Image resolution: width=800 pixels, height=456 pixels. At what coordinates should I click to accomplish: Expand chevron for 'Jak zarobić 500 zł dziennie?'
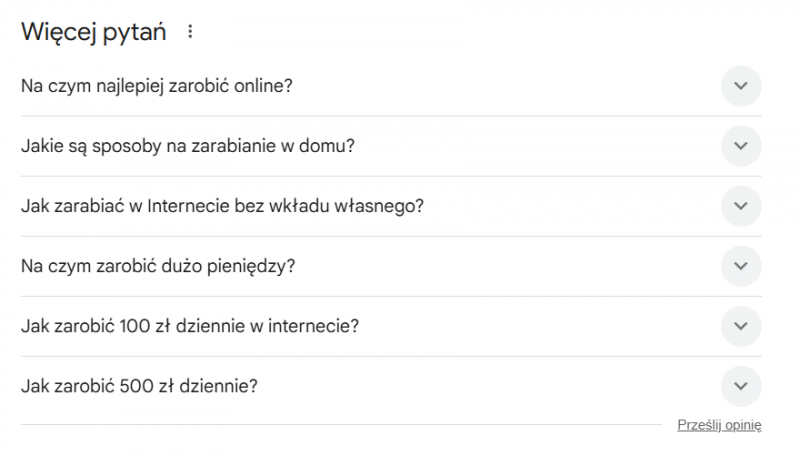coord(741,386)
